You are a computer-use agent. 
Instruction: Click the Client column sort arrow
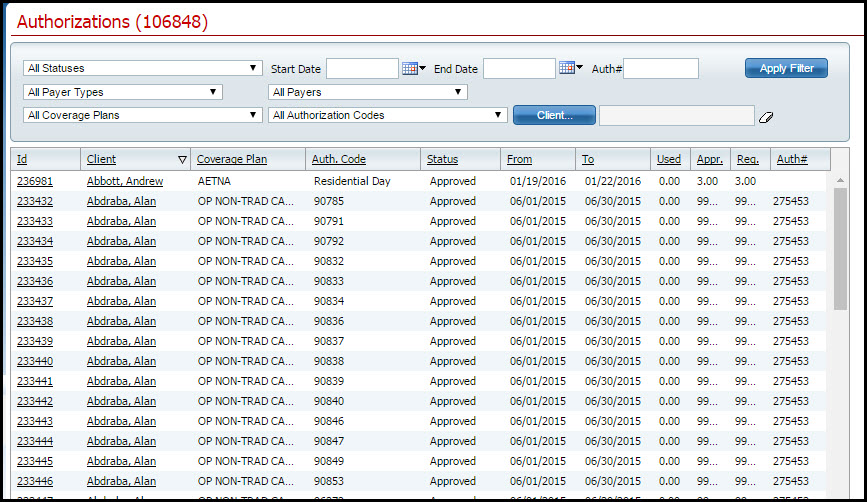coord(181,159)
